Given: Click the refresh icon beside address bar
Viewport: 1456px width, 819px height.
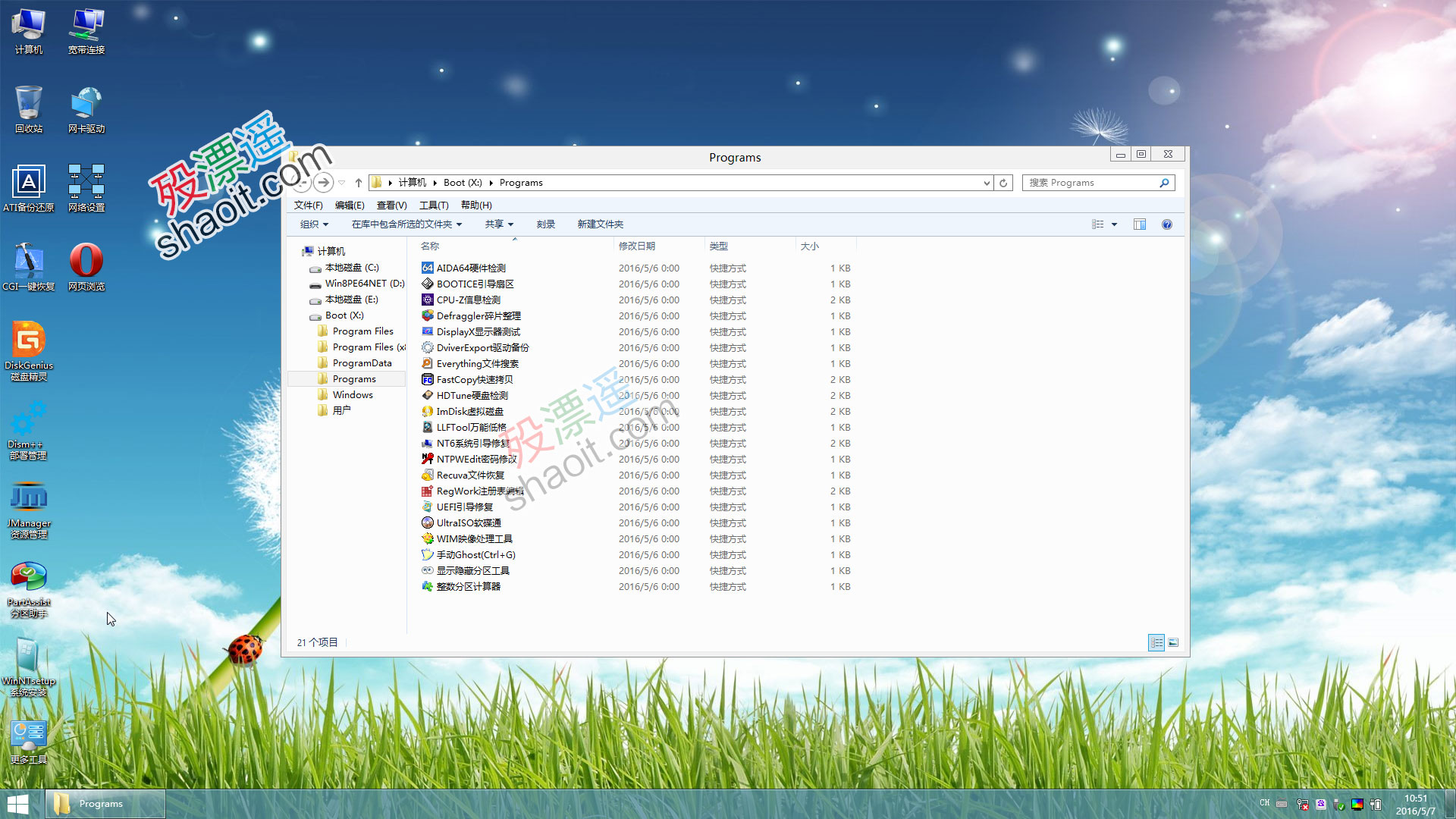Looking at the screenshot, I should coord(1003,183).
